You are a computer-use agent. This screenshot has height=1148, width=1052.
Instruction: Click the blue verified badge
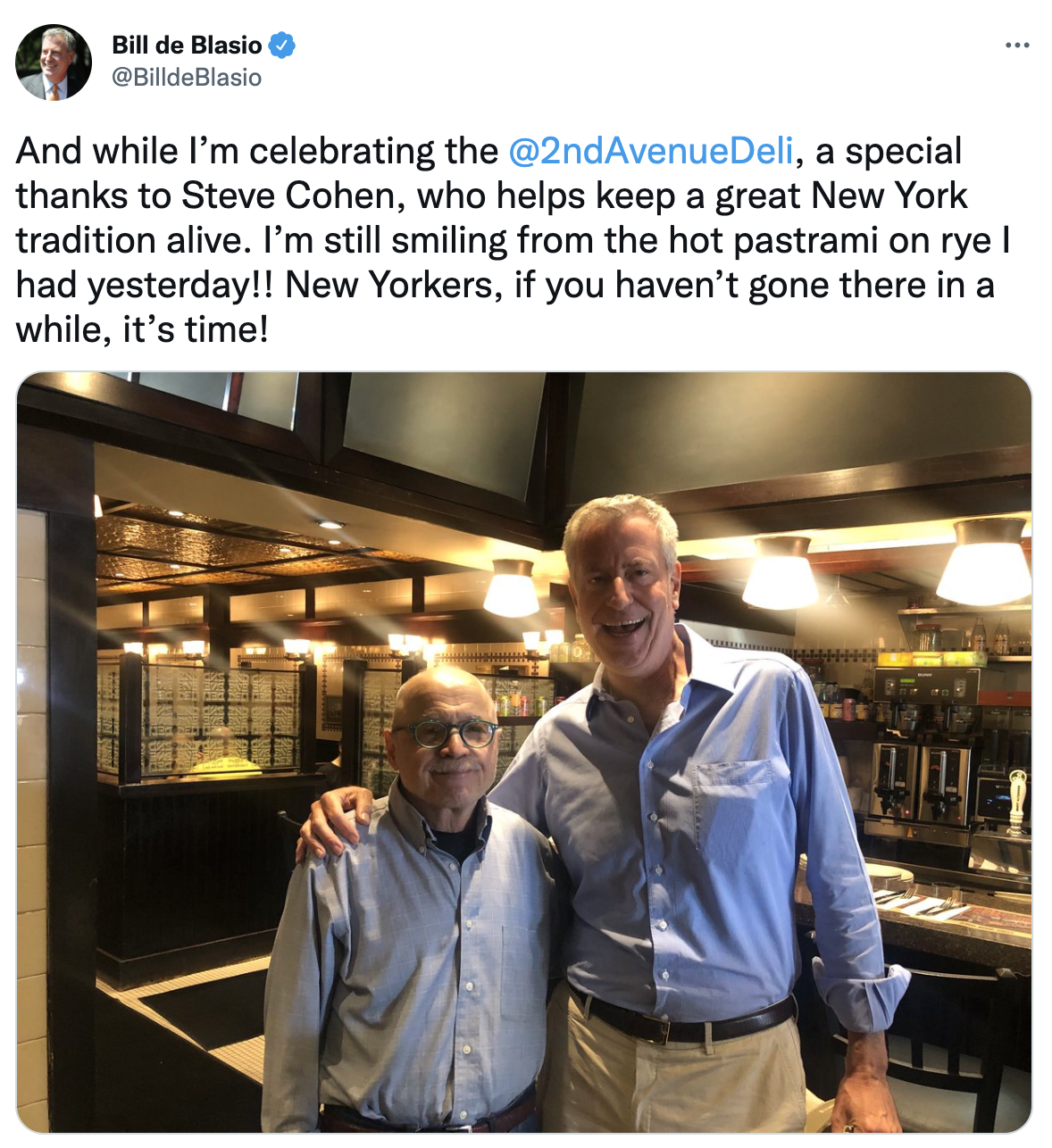(282, 45)
